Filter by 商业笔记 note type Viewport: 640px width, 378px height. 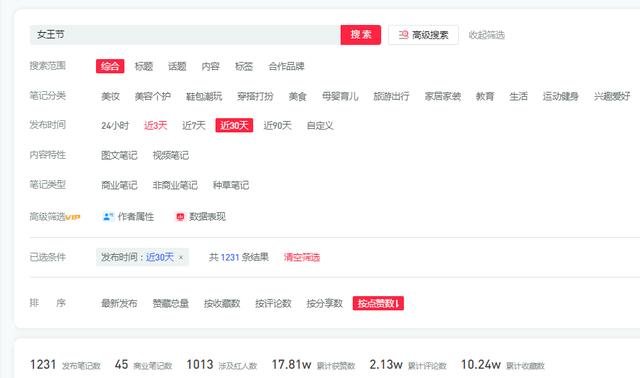tap(119, 185)
